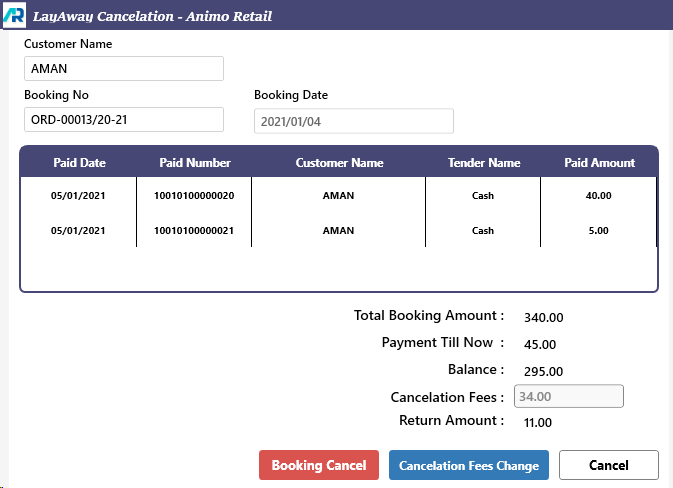The image size is (673, 488).
Task: Click the Return Amount value 11.00
Action: coord(538,422)
